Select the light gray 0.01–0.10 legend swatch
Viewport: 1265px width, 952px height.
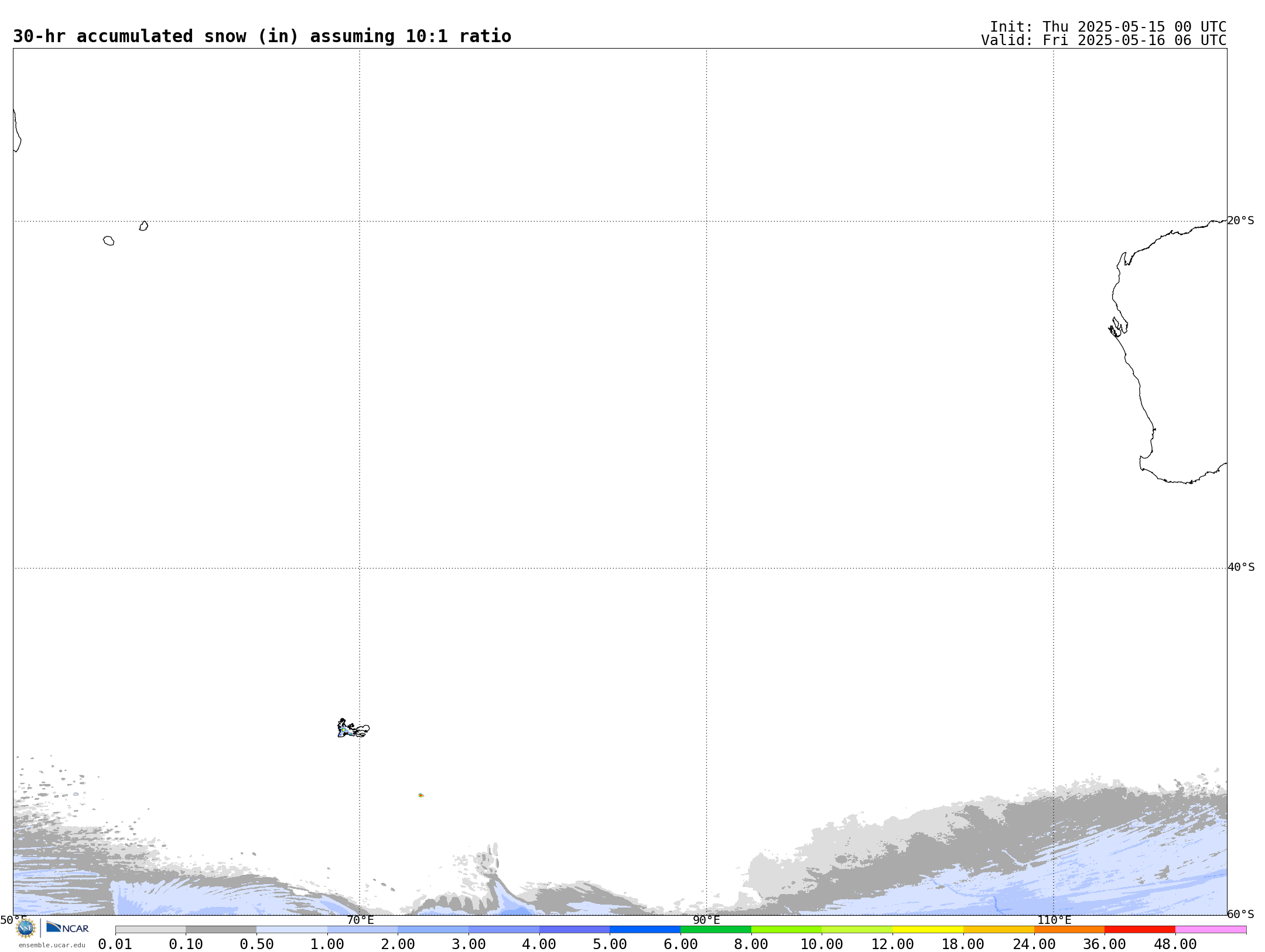coord(151,930)
